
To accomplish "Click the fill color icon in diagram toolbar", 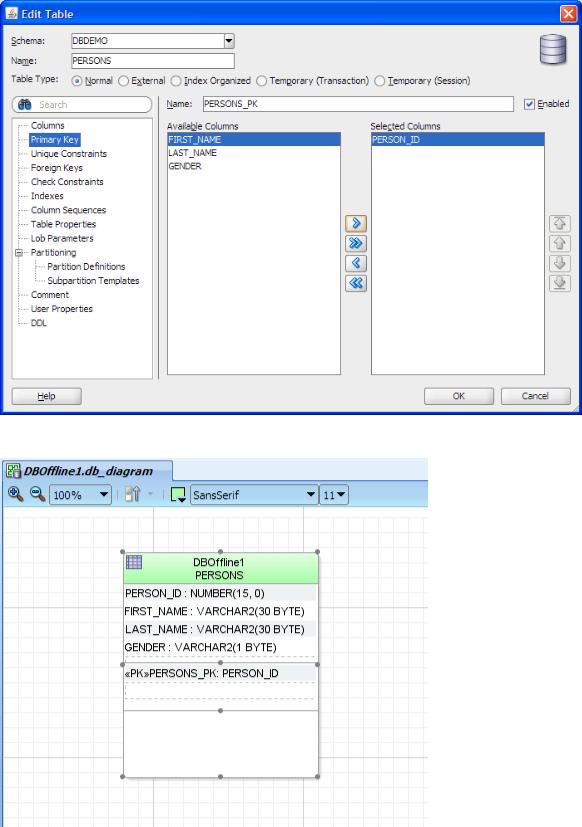I will coord(178,495).
